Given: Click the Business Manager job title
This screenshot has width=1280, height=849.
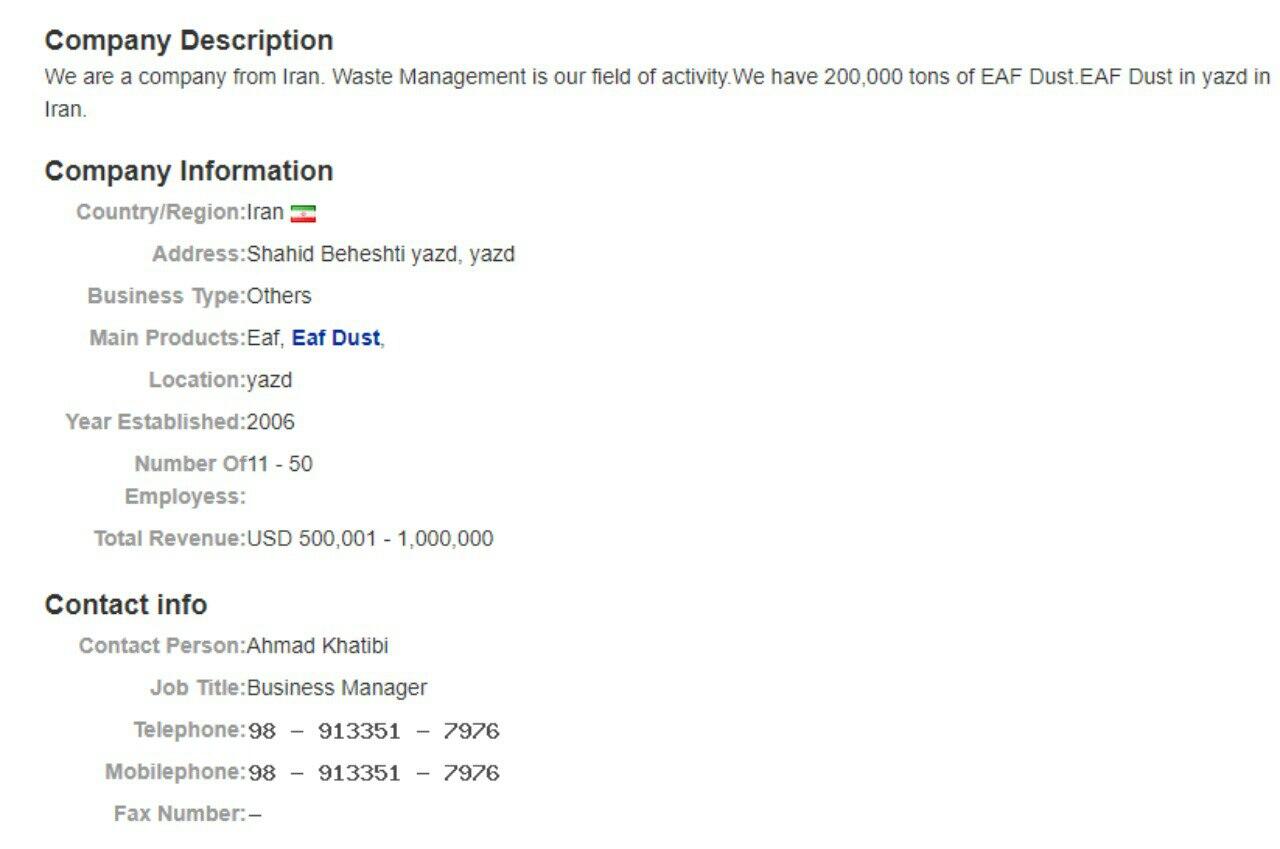Looking at the screenshot, I should [x=337, y=688].
